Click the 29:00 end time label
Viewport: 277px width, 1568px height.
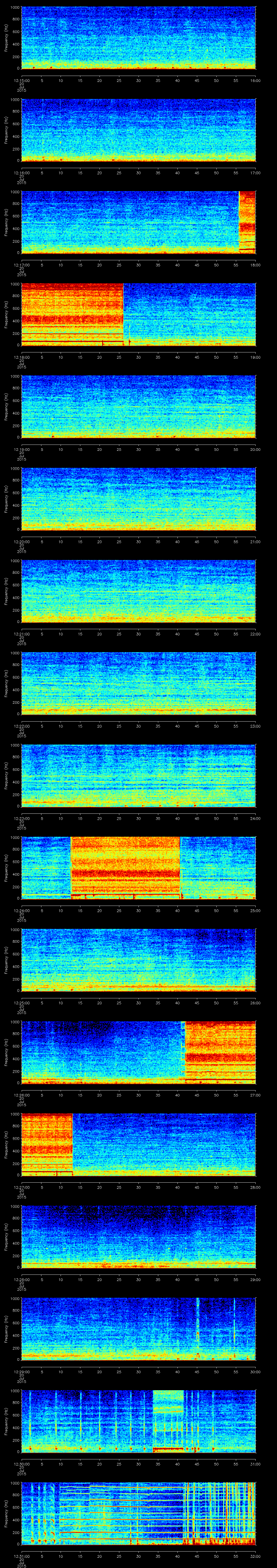point(256,1279)
